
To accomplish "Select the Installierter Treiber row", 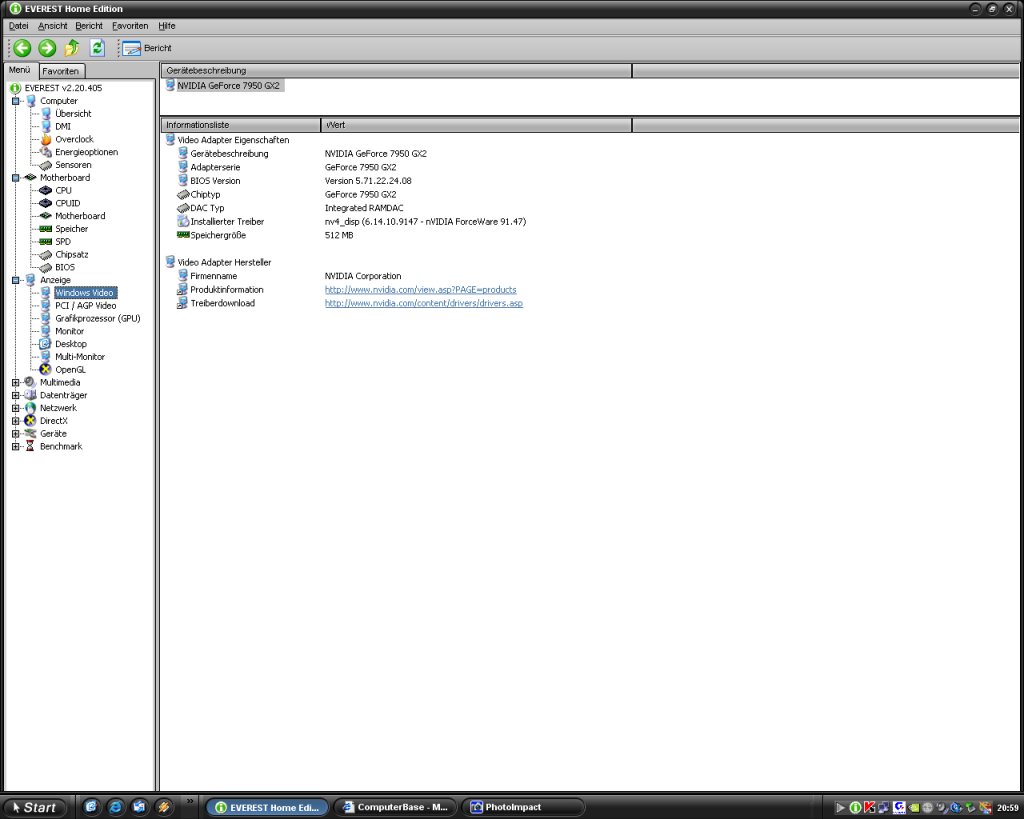I will [x=351, y=222].
